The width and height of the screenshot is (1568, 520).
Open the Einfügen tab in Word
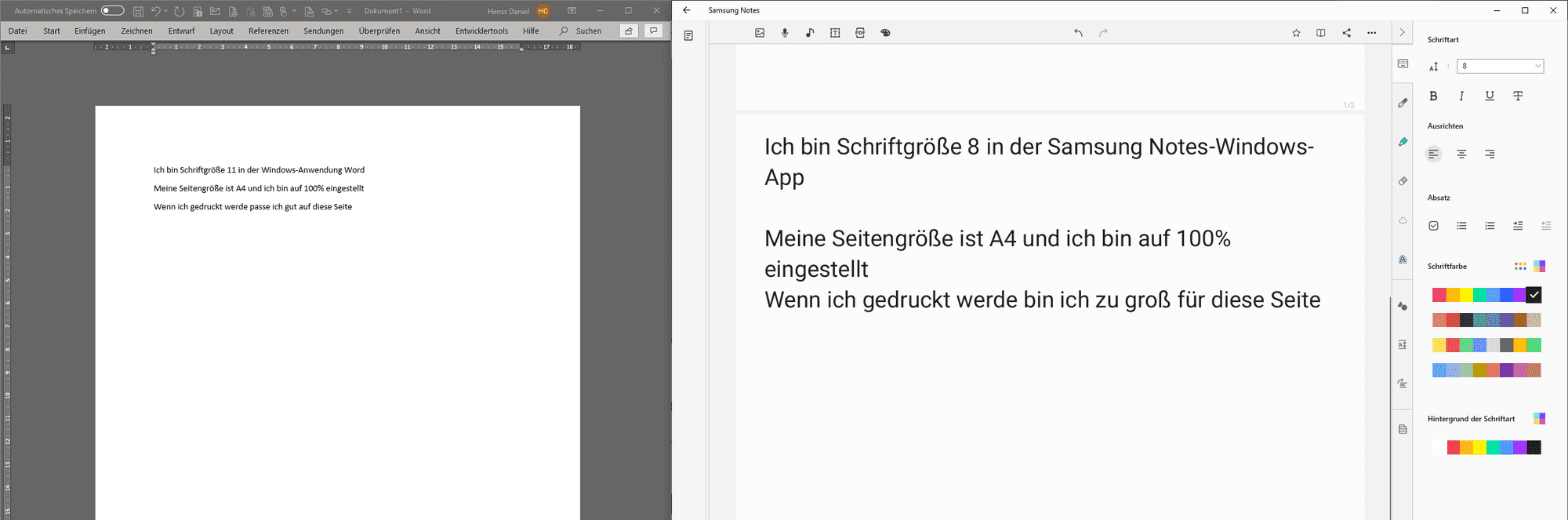90,31
